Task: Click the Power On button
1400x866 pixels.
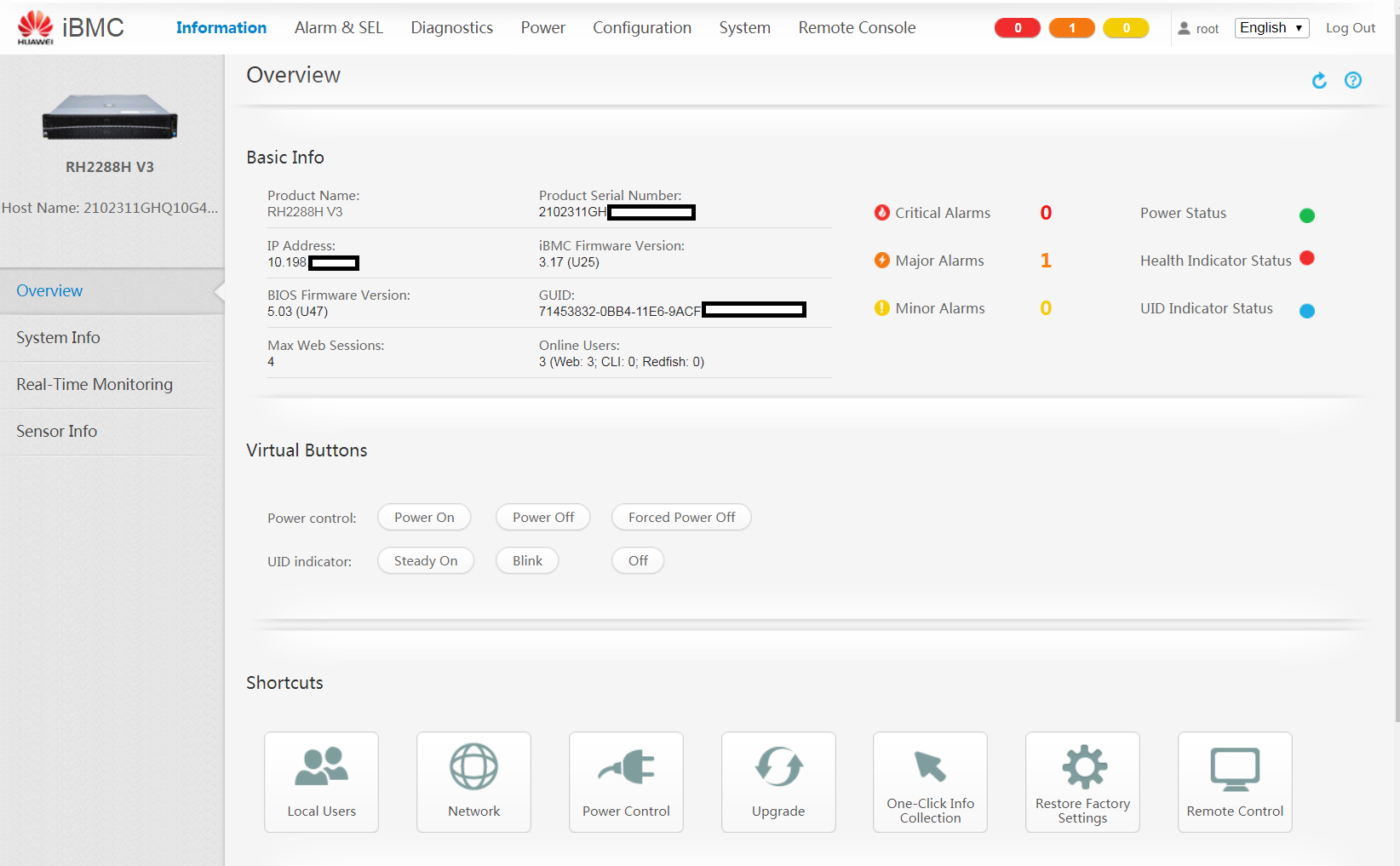Action: 424,517
